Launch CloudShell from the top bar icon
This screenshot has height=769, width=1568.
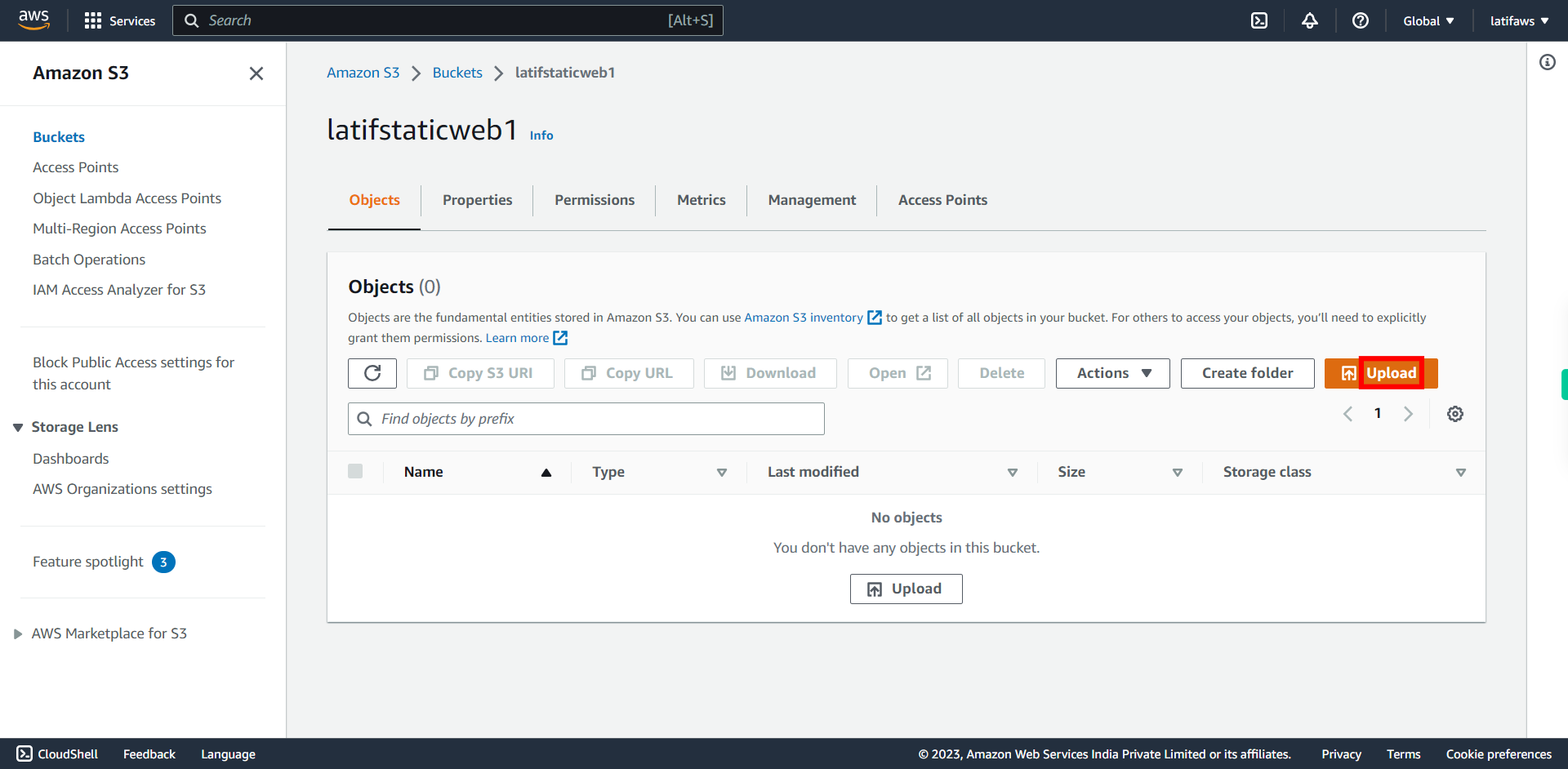(x=1259, y=21)
